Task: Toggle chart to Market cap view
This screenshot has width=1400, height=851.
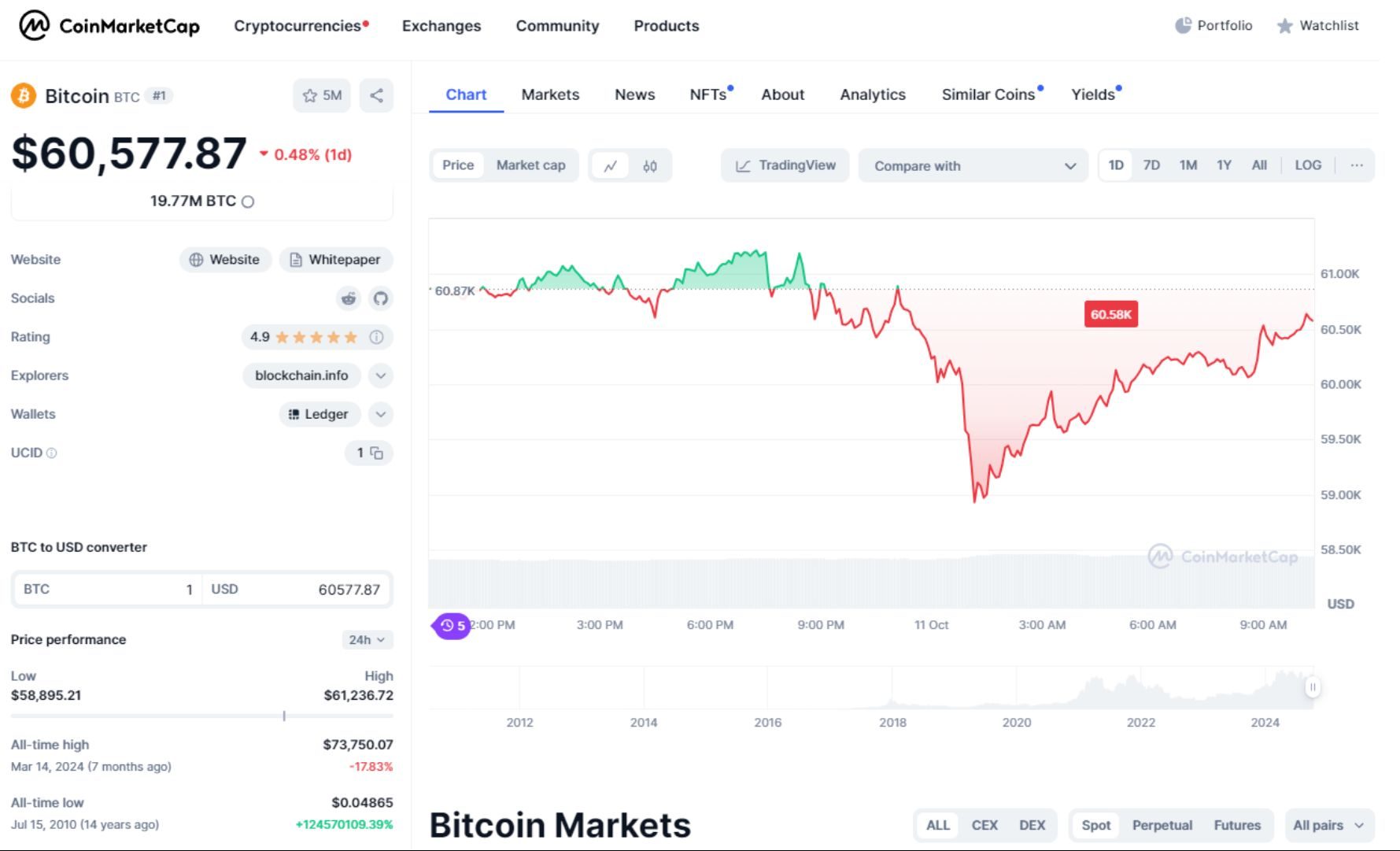Action: coord(530,165)
